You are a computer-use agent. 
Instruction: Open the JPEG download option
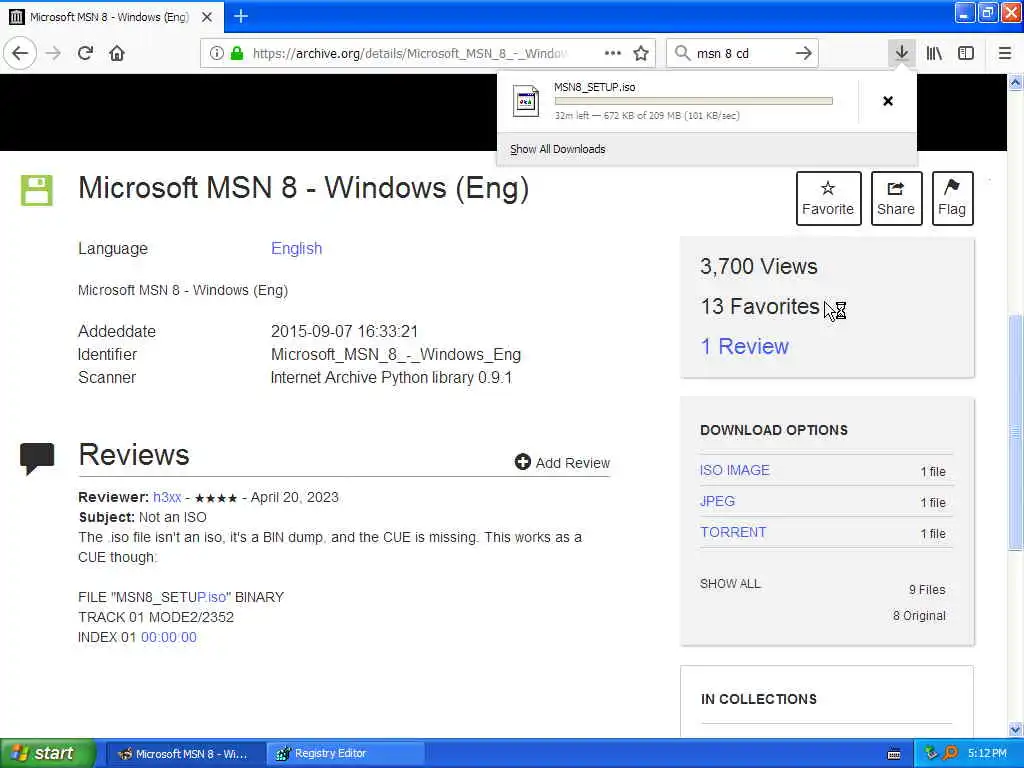(x=717, y=502)
